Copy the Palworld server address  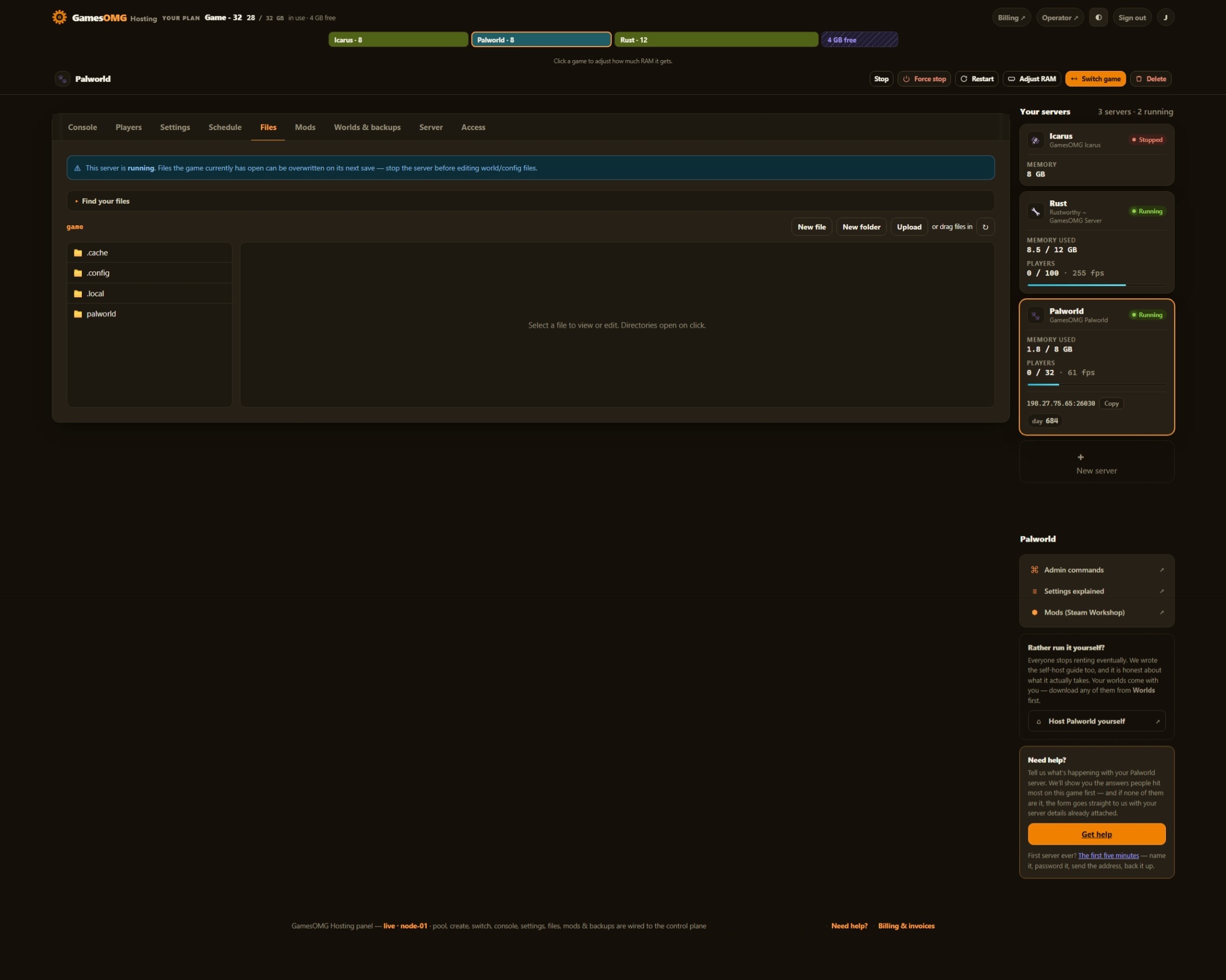[1111, 403]
